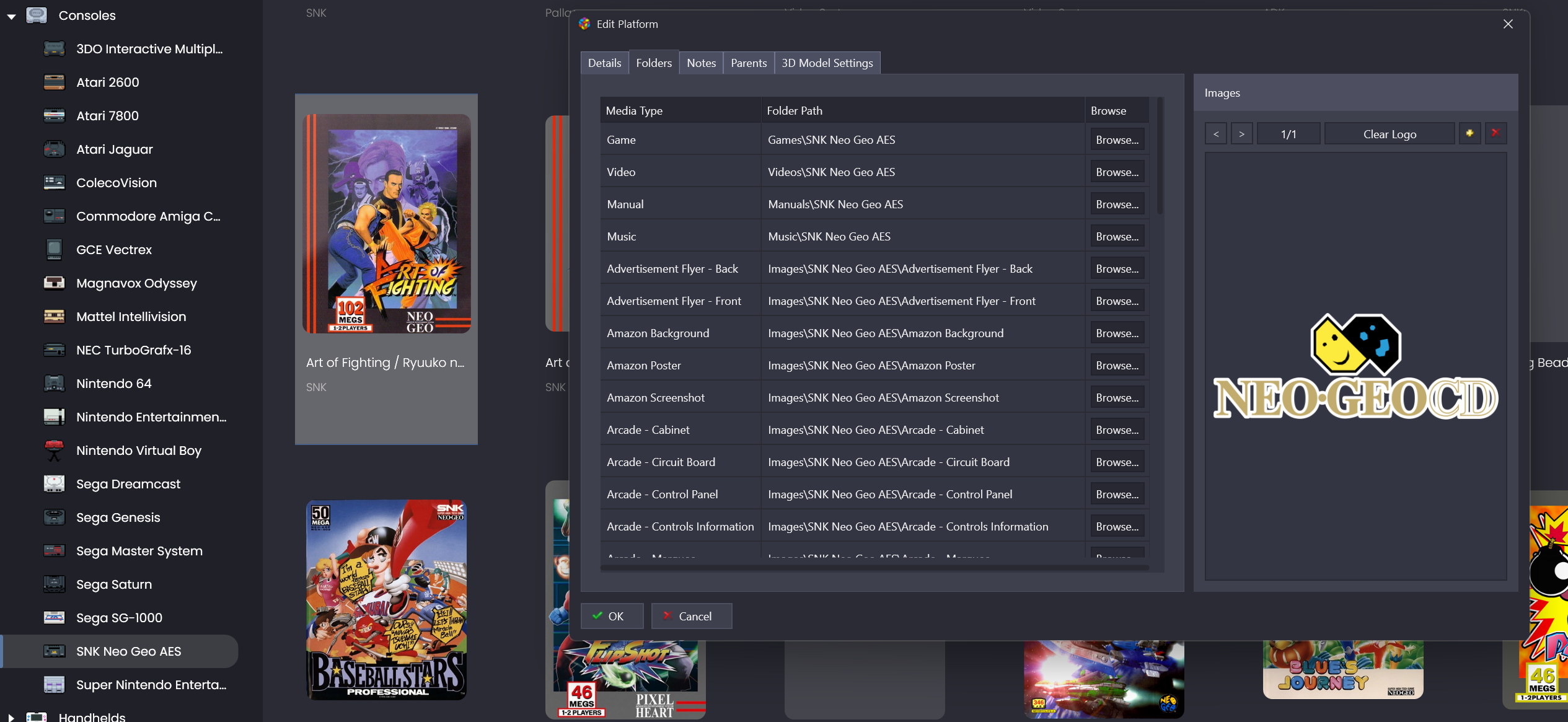Edit Videos\SNK Neo Geo AES folder path
1568x722 pixels.
click(x=923, y=172)
